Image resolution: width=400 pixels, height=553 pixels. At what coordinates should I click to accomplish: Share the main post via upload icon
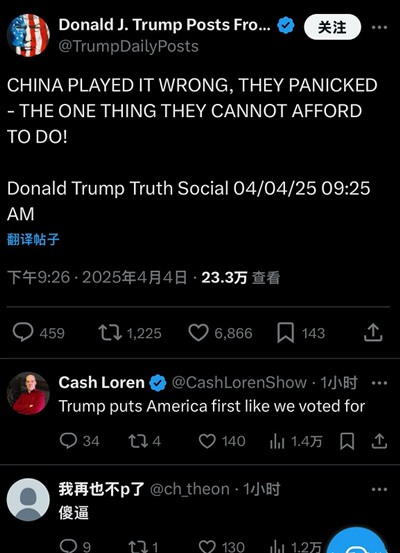(x=373, y=333)
